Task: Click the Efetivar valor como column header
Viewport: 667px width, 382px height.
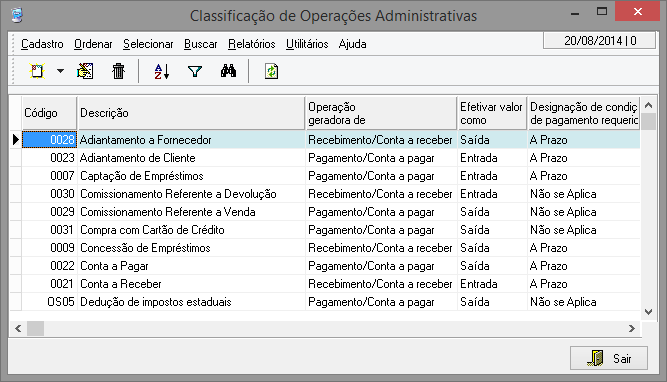Action: tap(492, 113)
